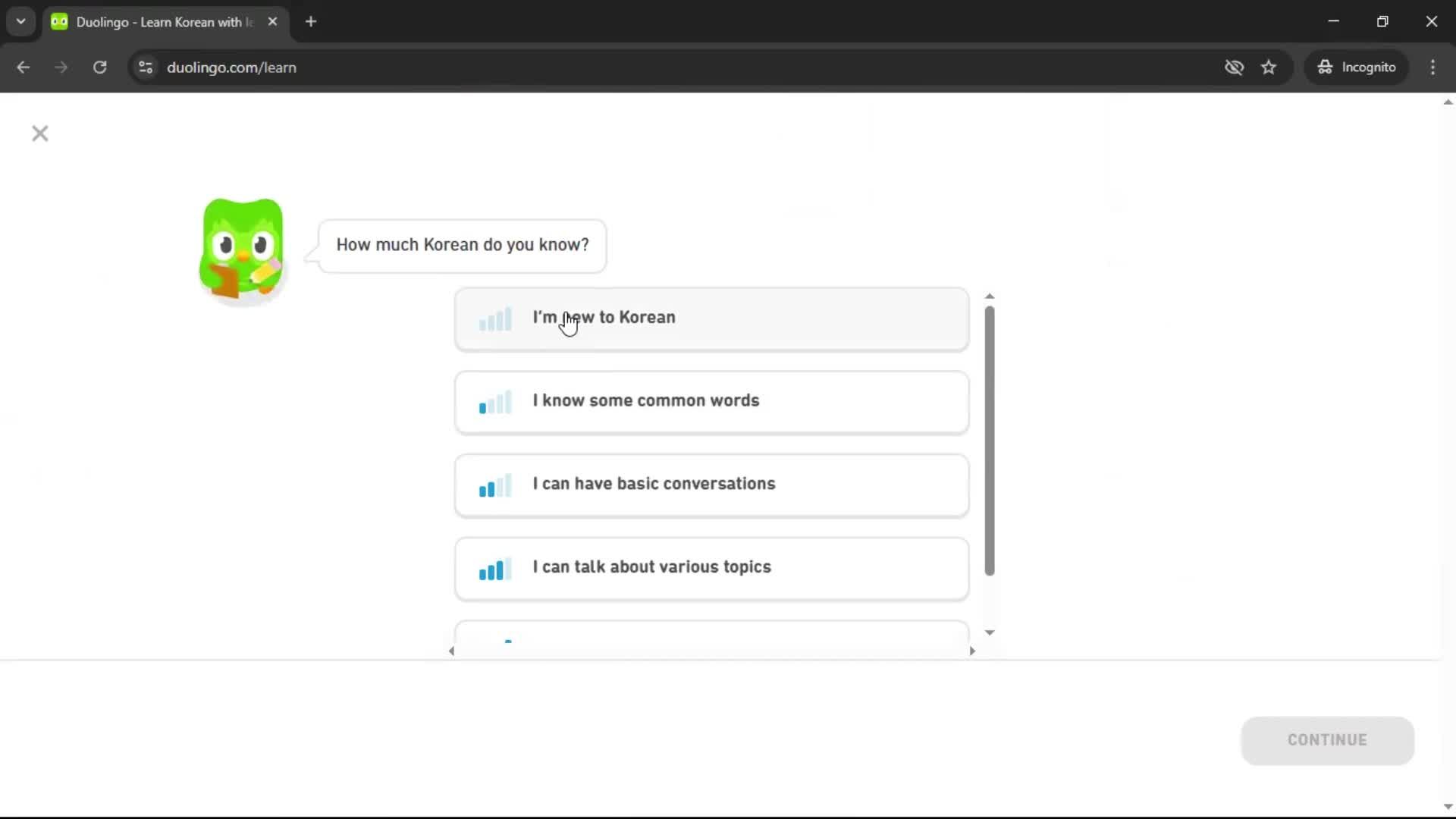Go back to the previous page

(x=24, y=67)
